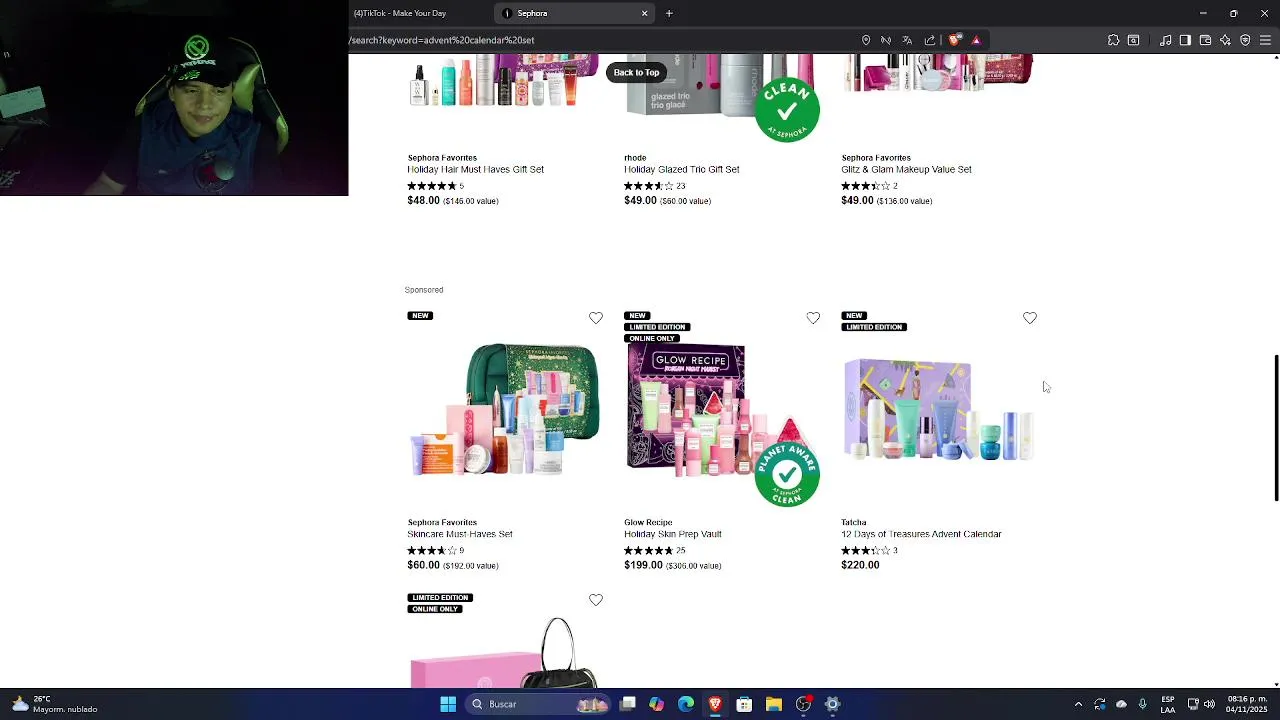Open the Brave Shields lion icon
Screen dimensions: 1280x720
click(955, 40)
